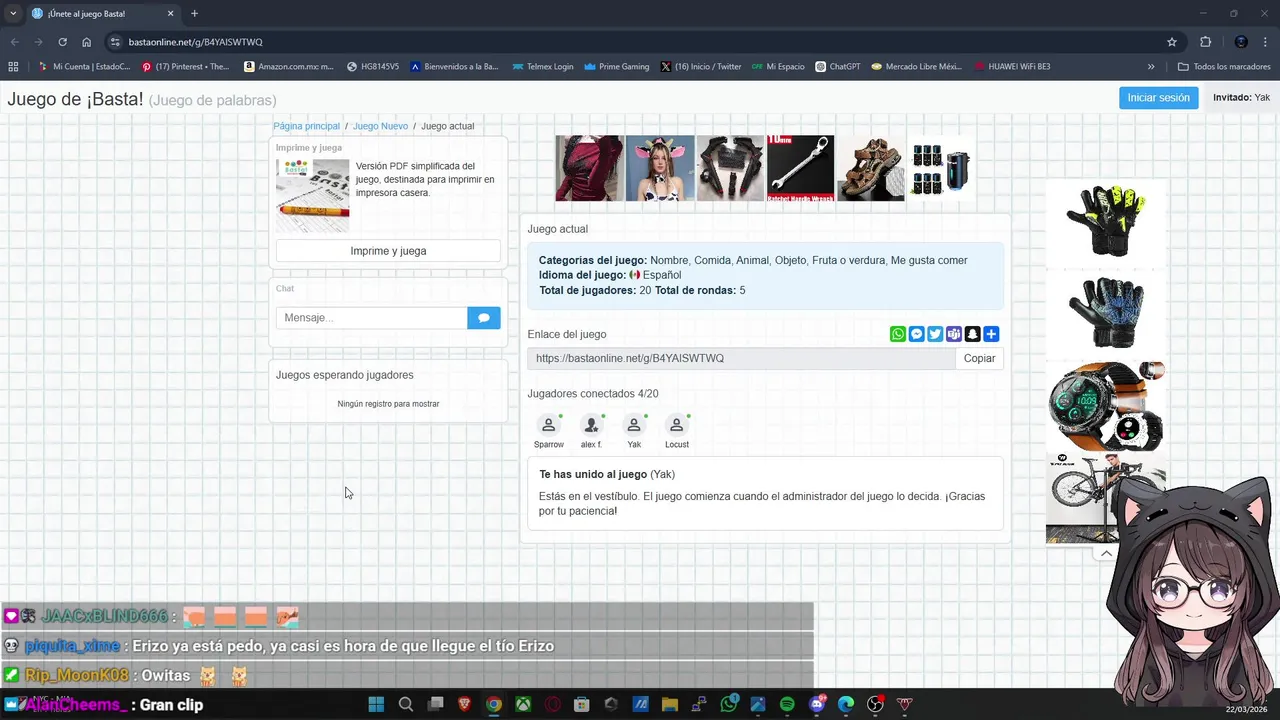
Task: Expand hidden bookmarks overflow chevron
Action: click(1151, 67)
